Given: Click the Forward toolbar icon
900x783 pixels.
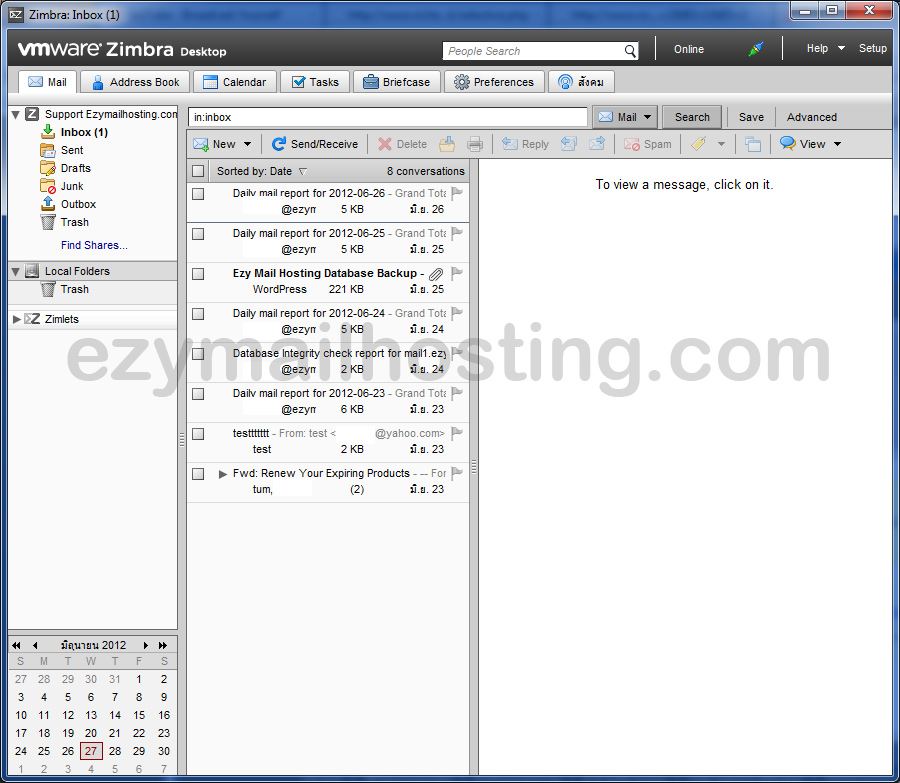Looking at the screenshot, I should pos(597,144).
